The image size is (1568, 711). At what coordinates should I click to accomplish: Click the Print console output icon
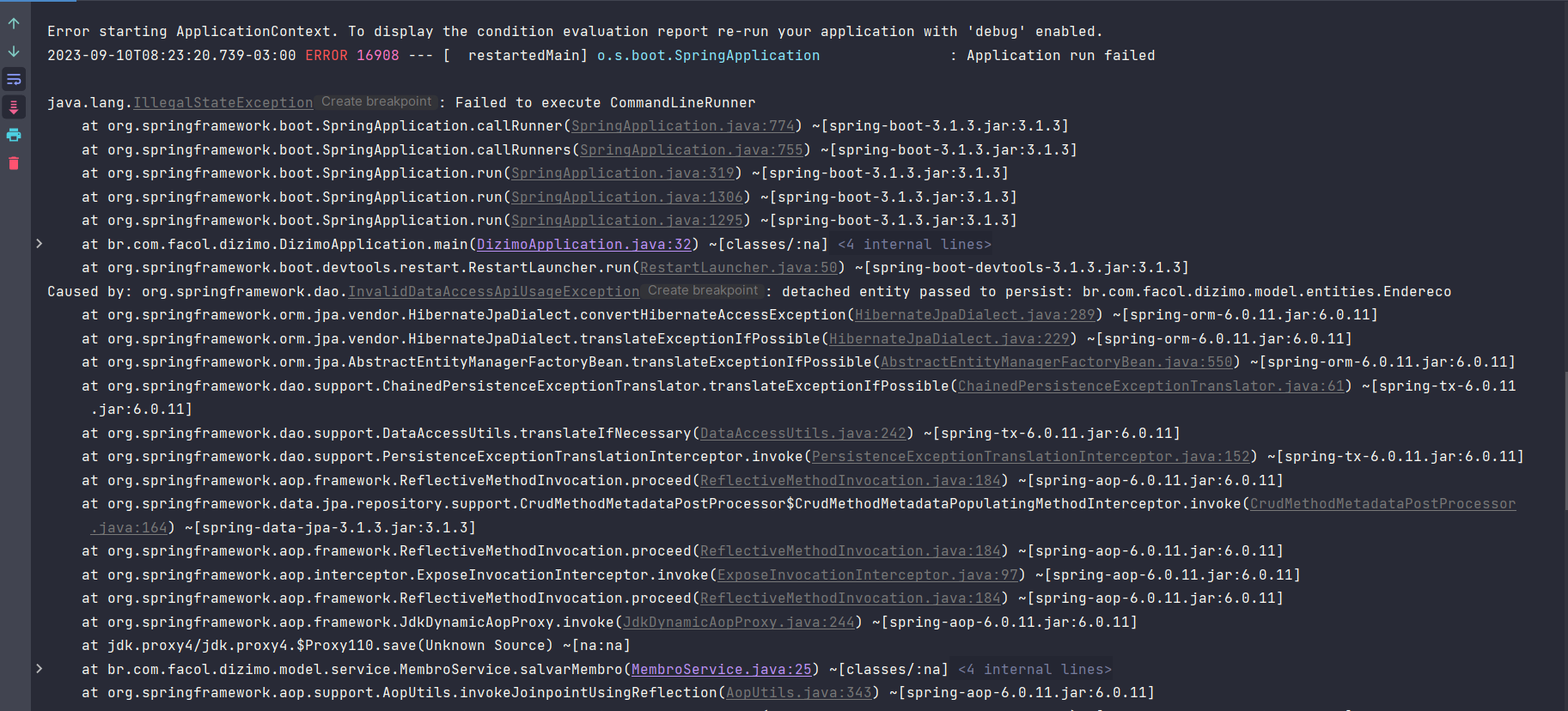(x=14, y=135)
